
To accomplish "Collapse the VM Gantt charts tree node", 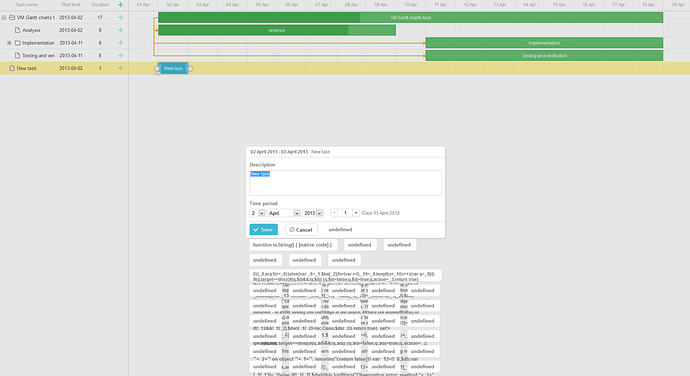I will coord(4,18).
